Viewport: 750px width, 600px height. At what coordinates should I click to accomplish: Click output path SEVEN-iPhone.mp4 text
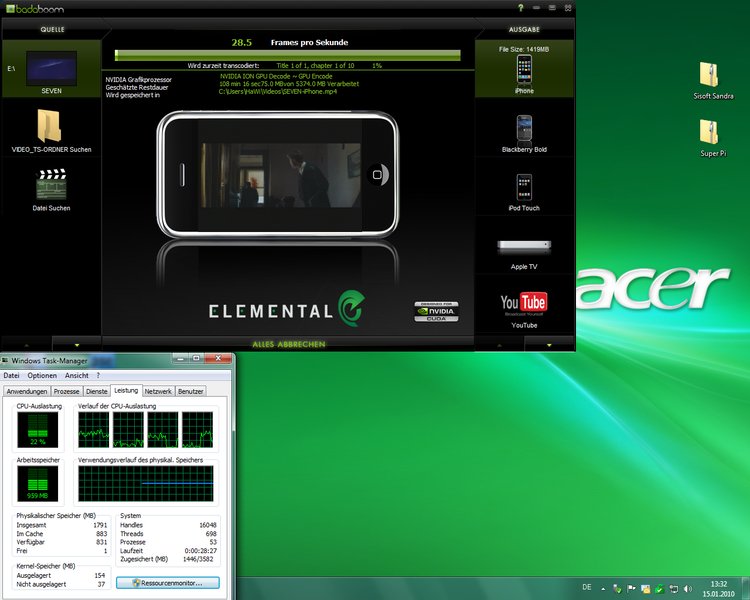click(277, 91)
